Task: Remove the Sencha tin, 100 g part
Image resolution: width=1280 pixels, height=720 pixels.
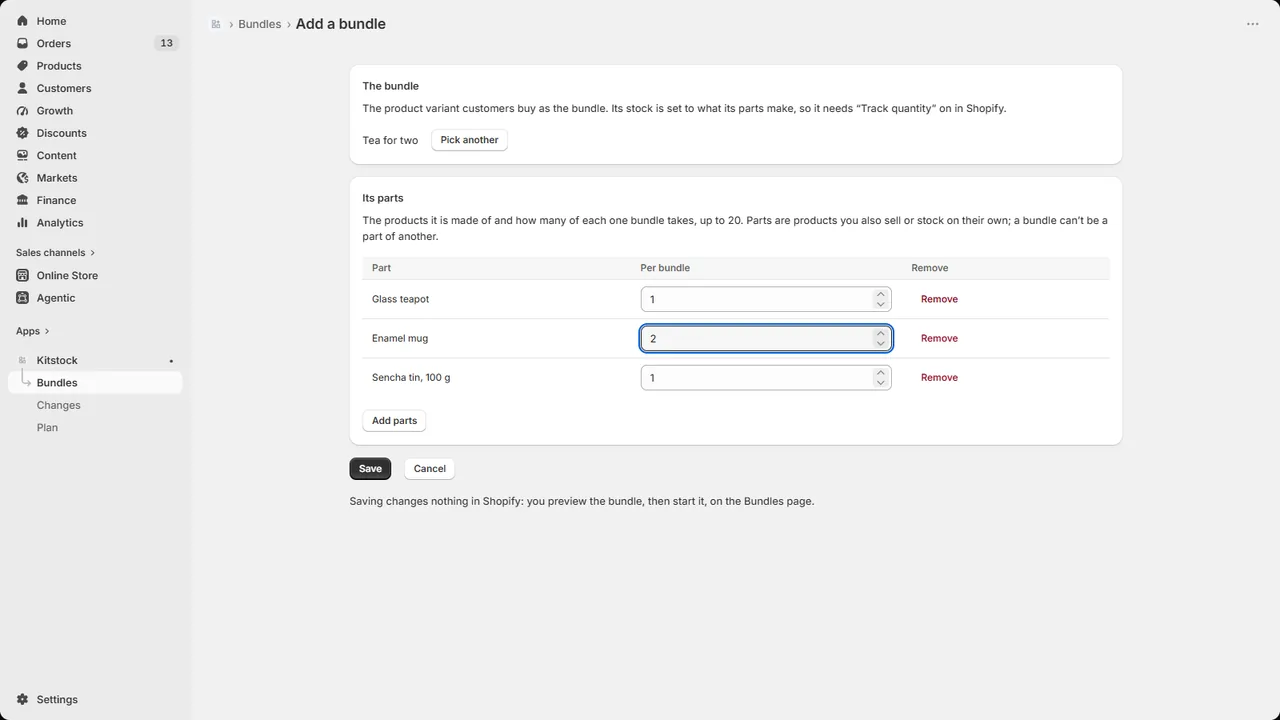Action: (x=939, y=377)
